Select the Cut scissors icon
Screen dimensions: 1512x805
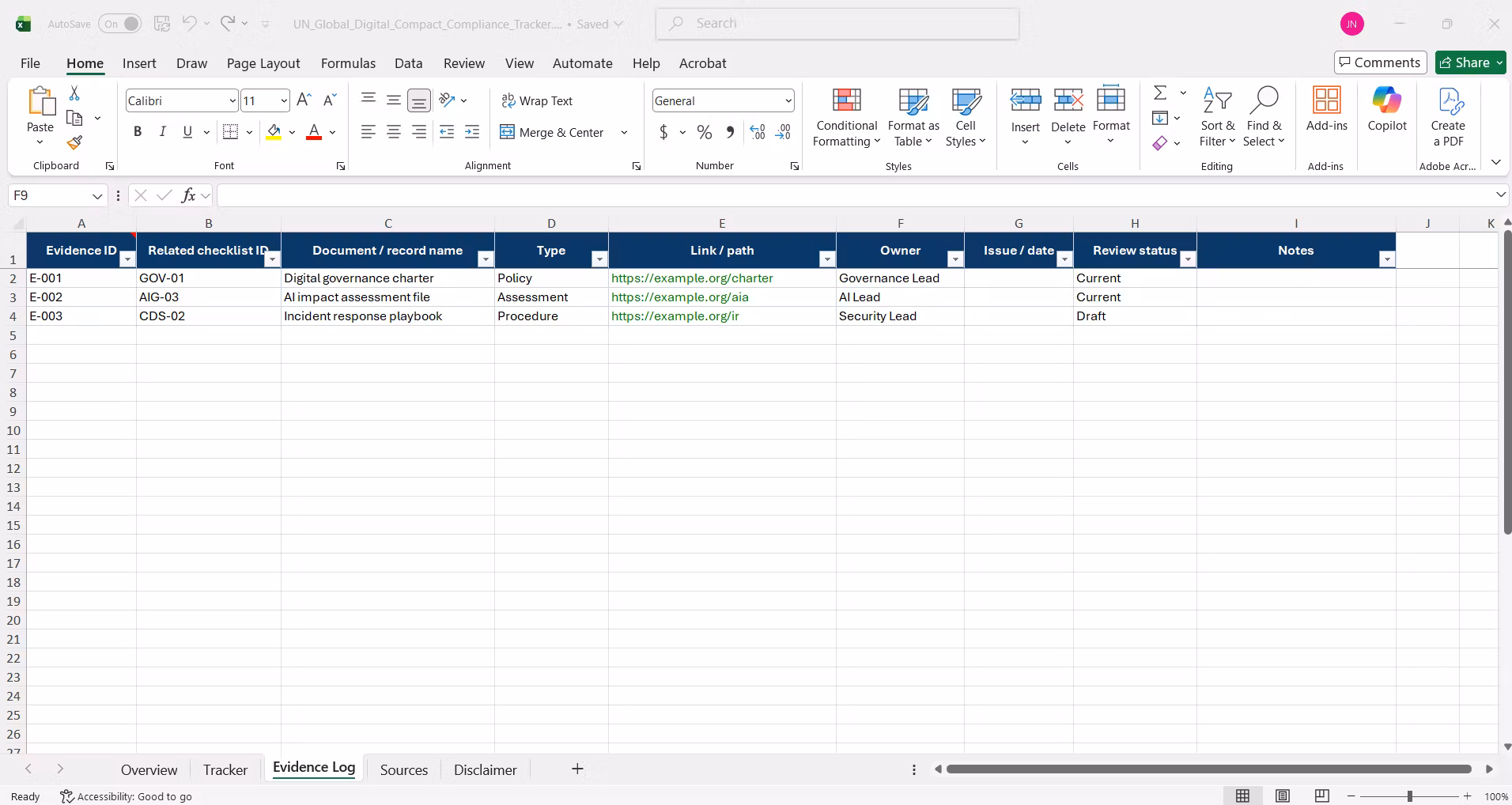74,93
